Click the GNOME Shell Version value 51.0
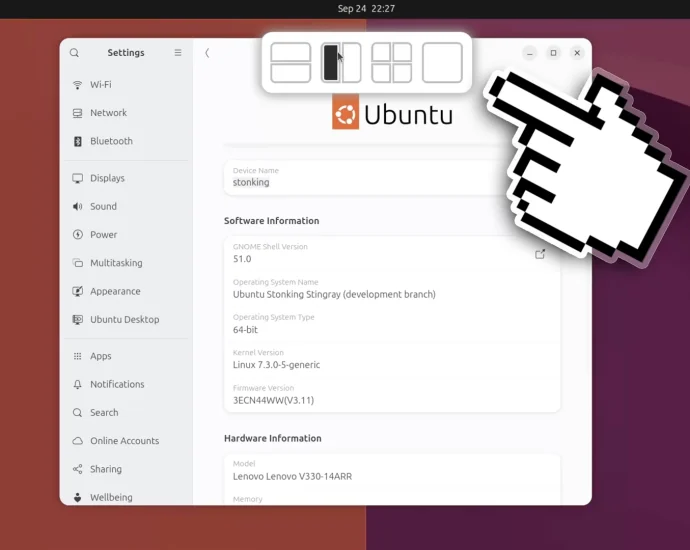 tap(242, 259)
